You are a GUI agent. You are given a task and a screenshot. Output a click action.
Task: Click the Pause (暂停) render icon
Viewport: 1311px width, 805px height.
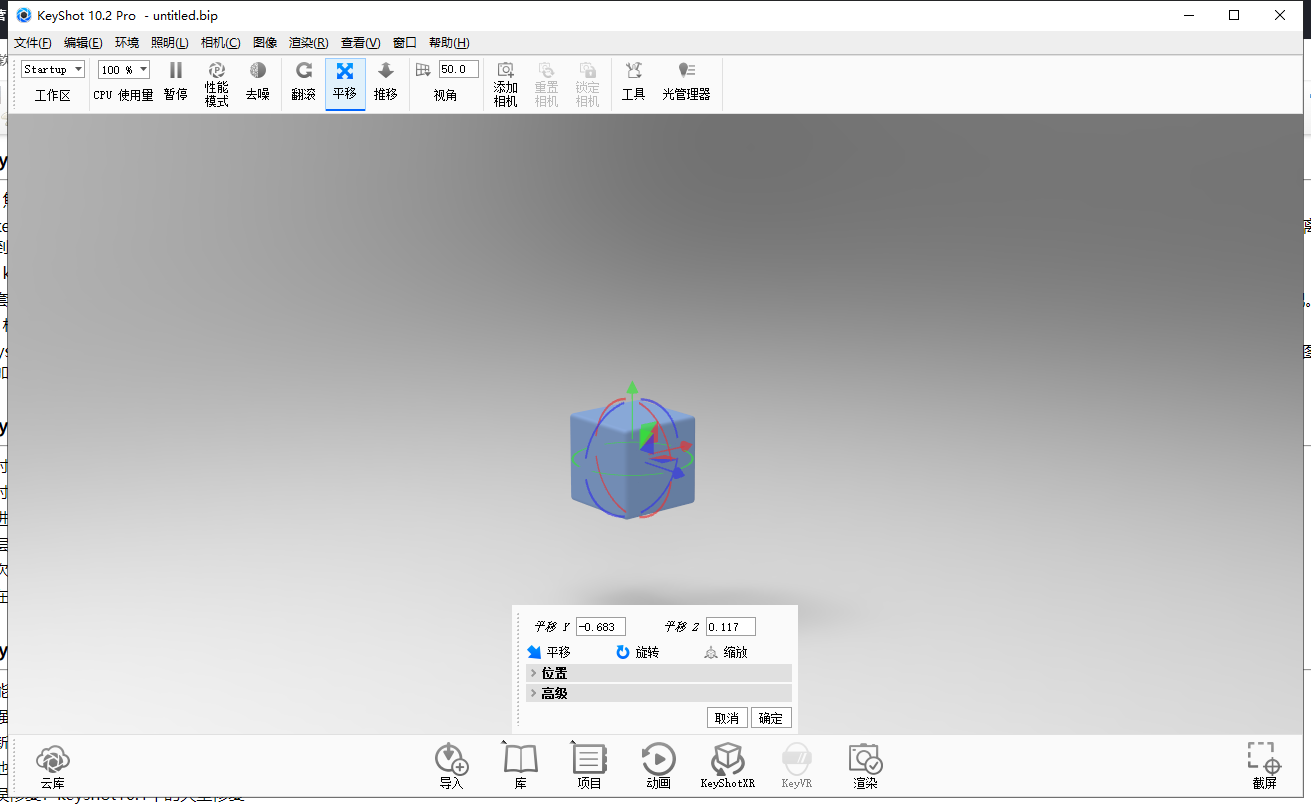[175, 70]
